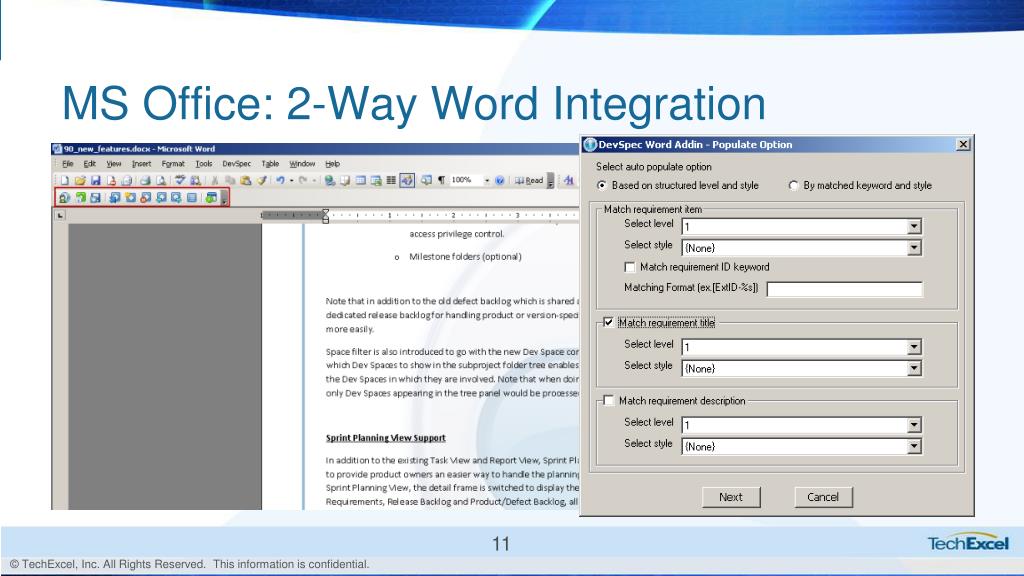This screenshot has height=576, width=1024.
Task: Open Select style dropdown under Match requirement item
Action: click(x=914, y=248)
